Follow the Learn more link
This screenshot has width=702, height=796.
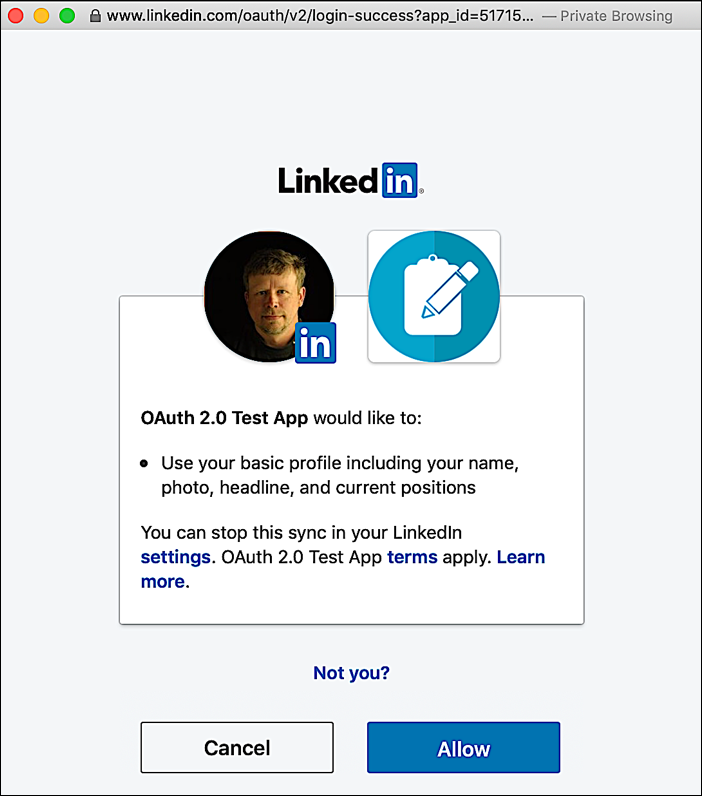coord(520,557)
